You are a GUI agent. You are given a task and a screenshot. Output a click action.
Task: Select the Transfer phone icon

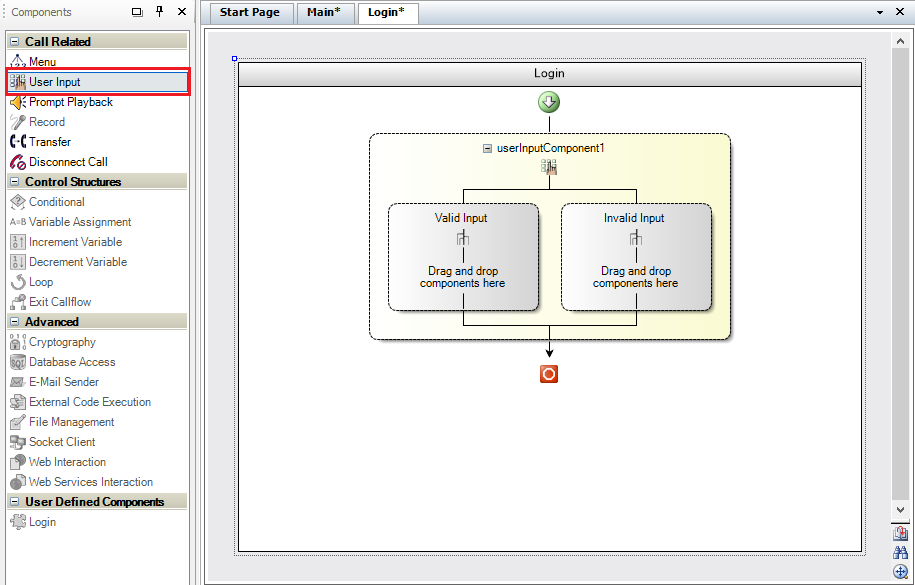pos(18,141)
